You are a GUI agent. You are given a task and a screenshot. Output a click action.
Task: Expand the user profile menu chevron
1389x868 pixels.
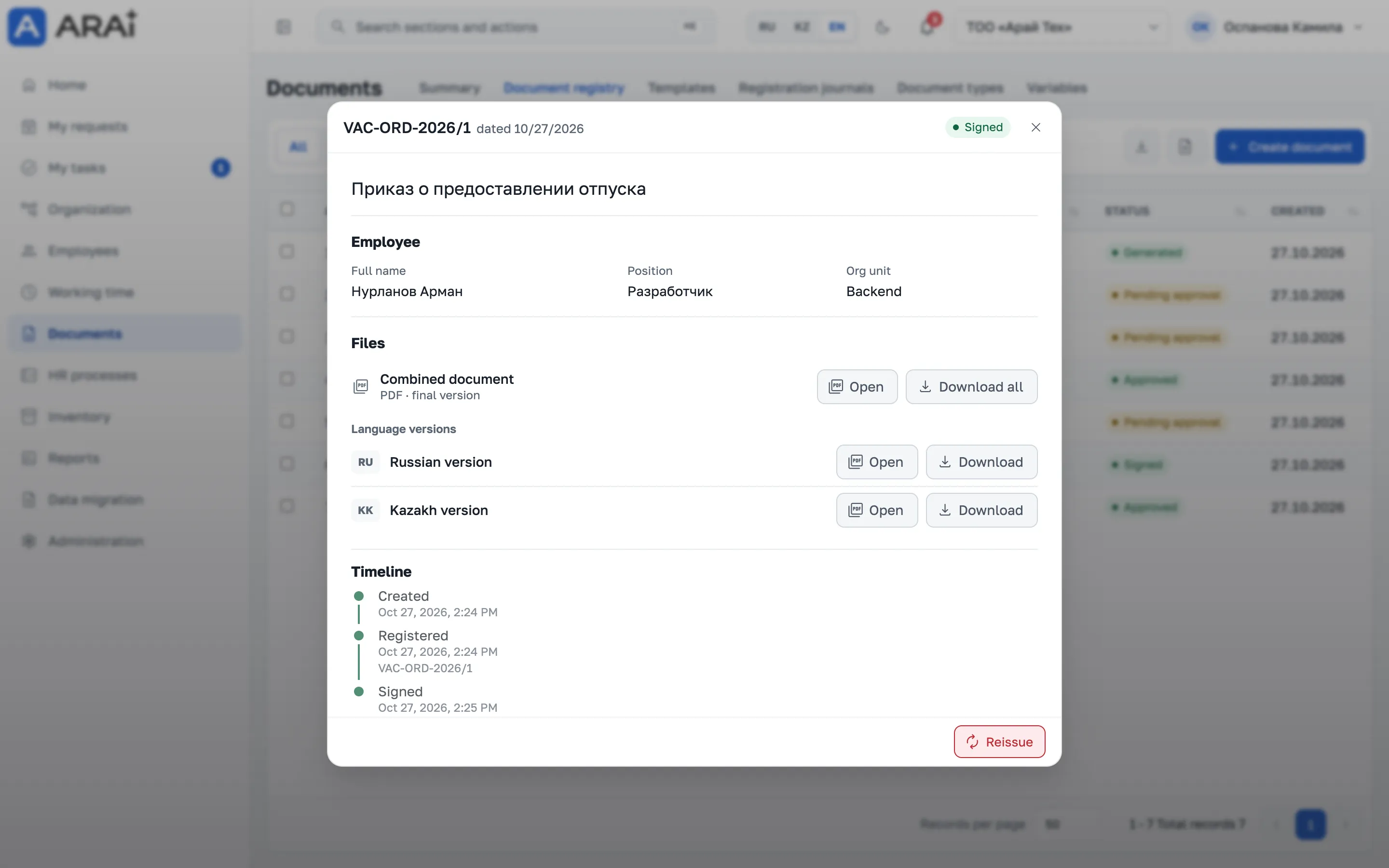pos(1358,27)
